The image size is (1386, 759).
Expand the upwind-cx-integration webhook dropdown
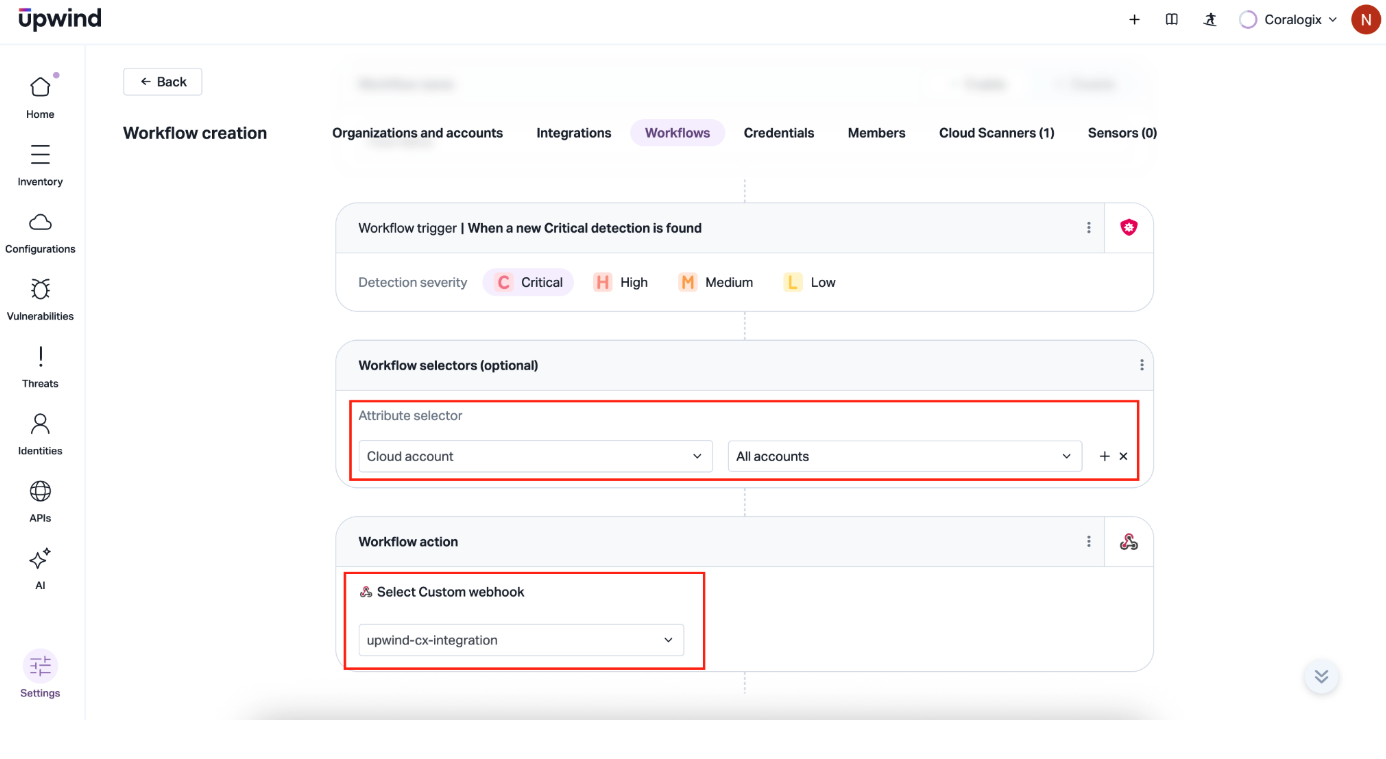tap(521, 640)
